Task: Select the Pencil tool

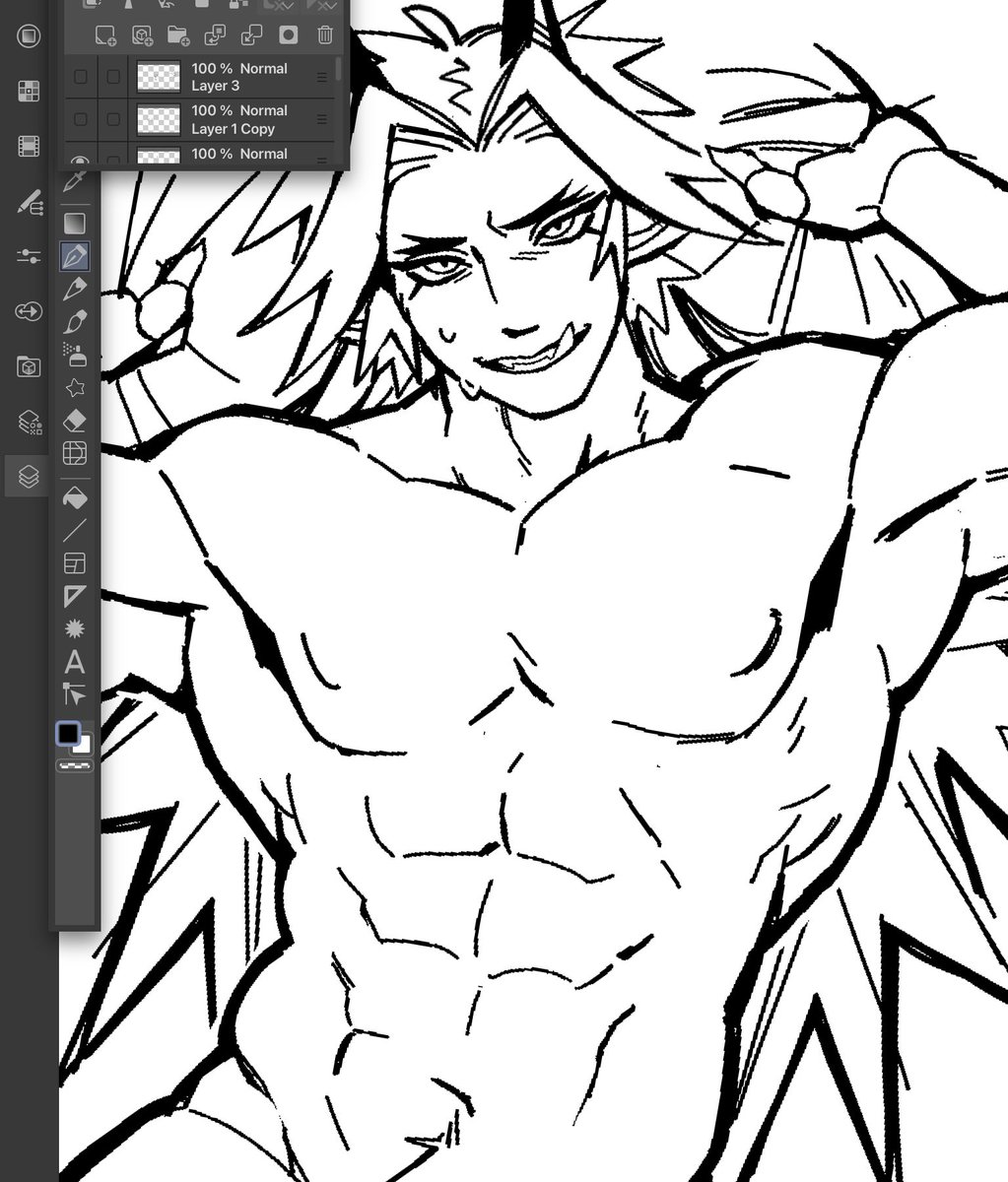Action: click(75, 289)
